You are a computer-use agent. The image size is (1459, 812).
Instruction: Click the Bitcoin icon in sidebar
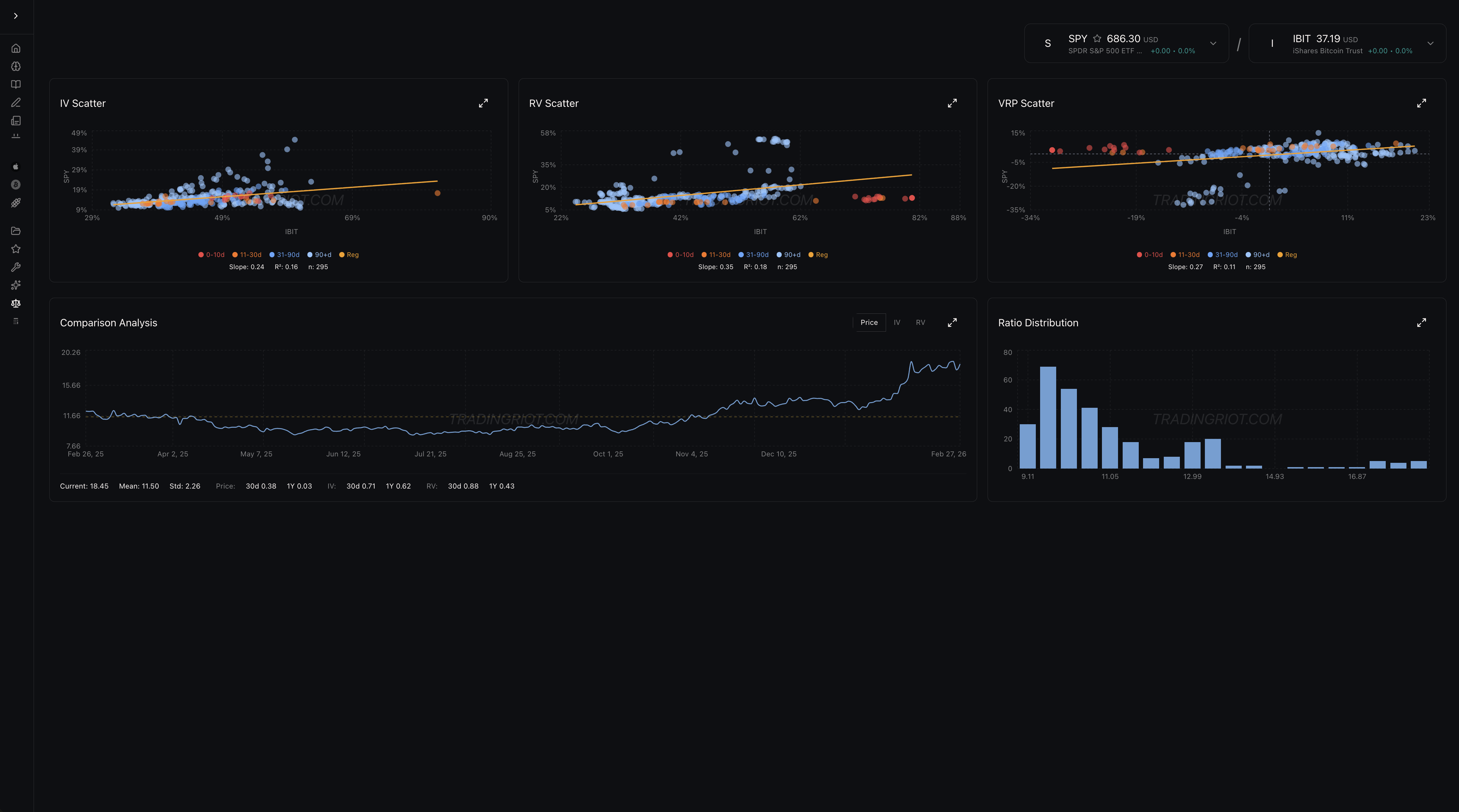click(x=16, y=185)
